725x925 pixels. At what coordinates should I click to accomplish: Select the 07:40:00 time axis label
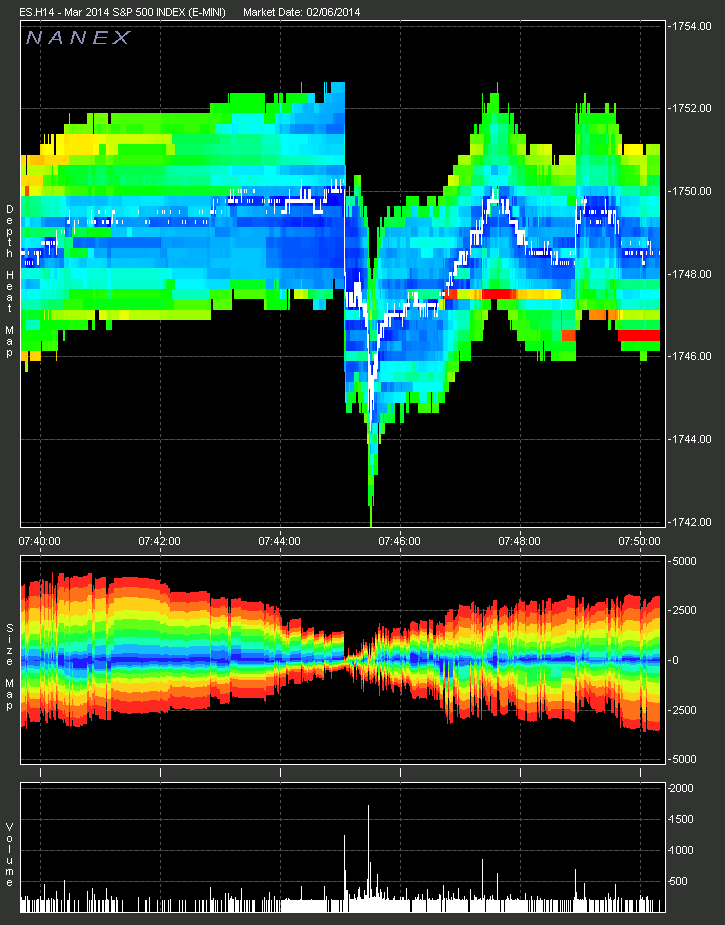[40, 541]
